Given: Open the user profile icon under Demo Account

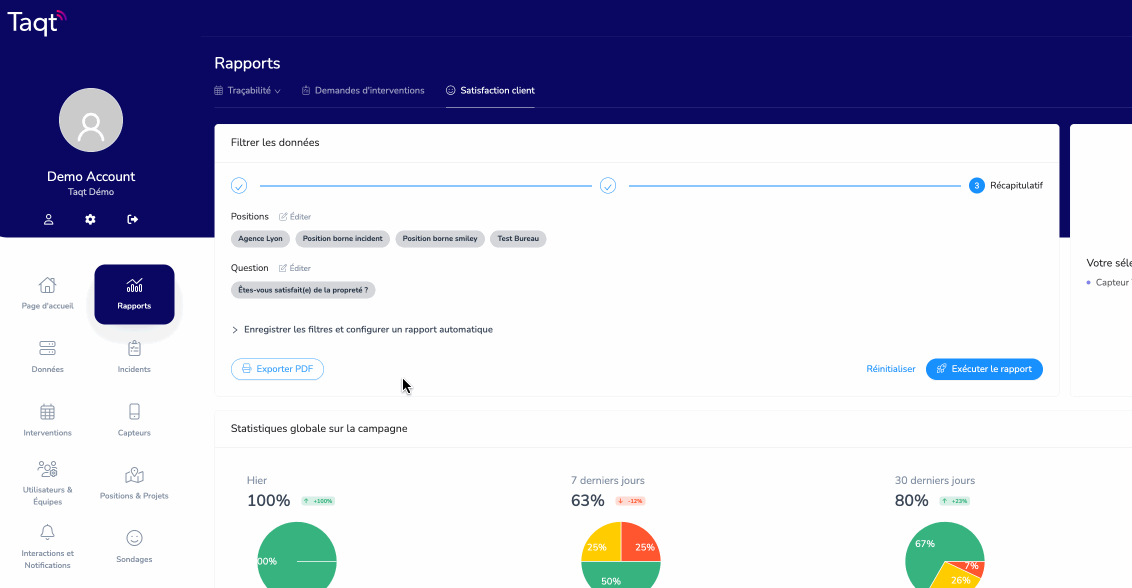Looking at the screenshot, I should 48,220.
